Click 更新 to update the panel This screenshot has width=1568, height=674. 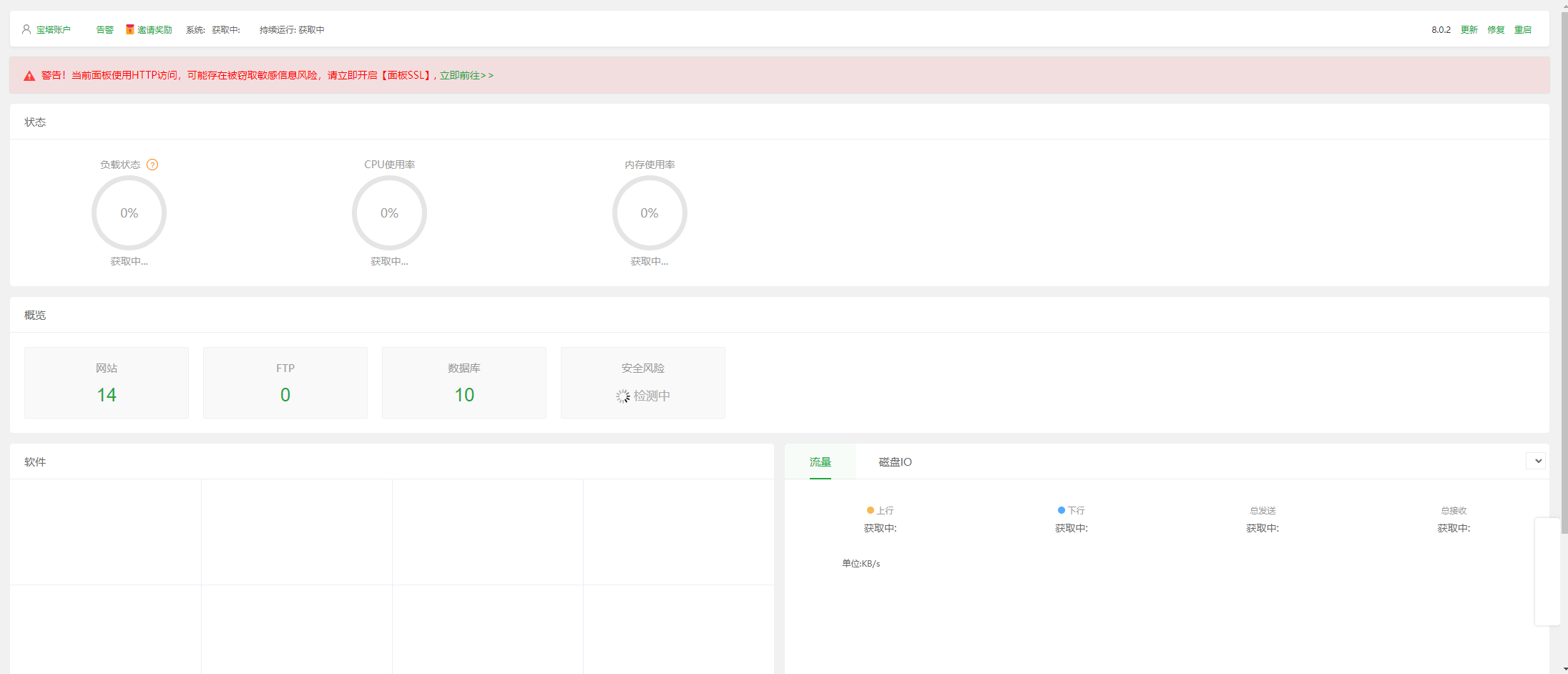(x=1469, y=30)
